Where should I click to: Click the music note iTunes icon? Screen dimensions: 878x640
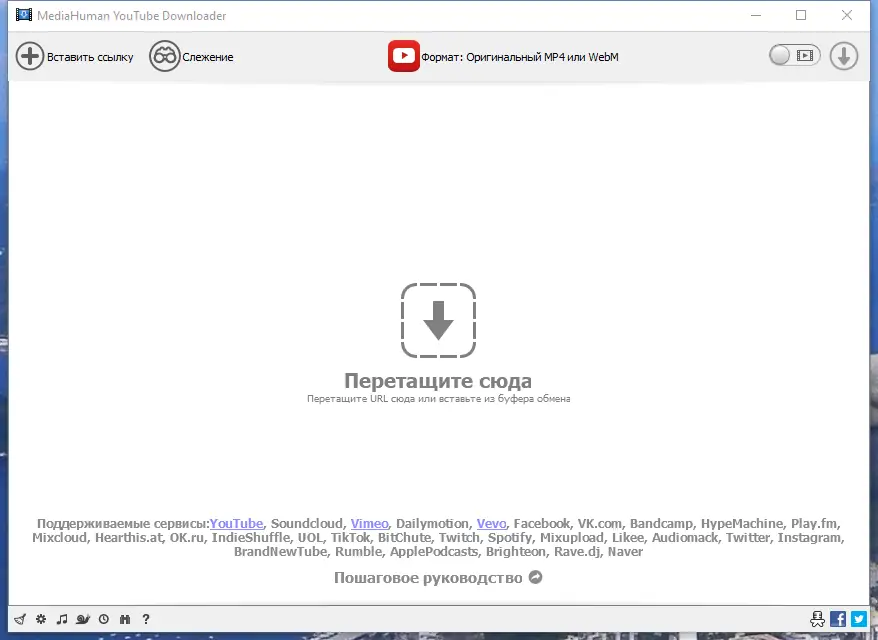pyautogui.click(x=61, y=619)
